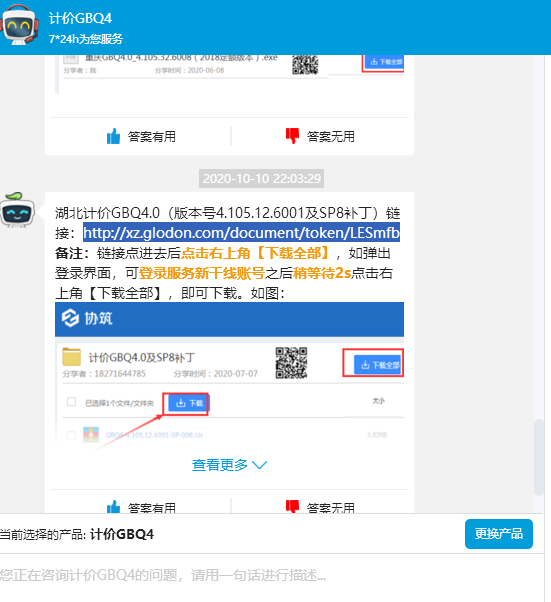Click the 7*24h为您服务 subtitle

click(86, 39)
